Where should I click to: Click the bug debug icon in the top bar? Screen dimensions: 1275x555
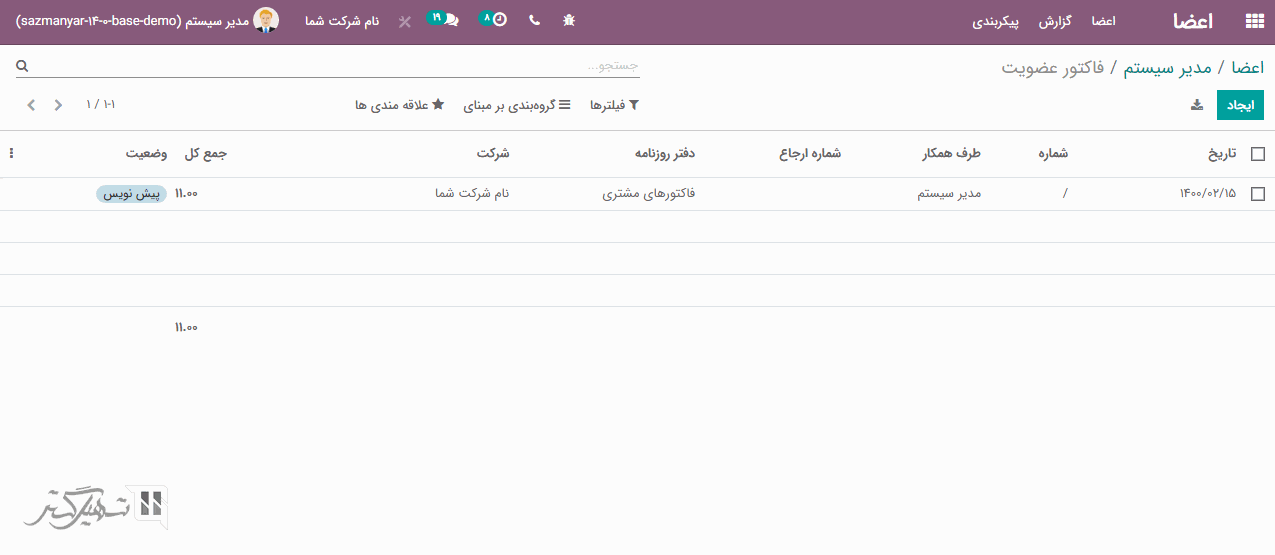click(569, 21)
